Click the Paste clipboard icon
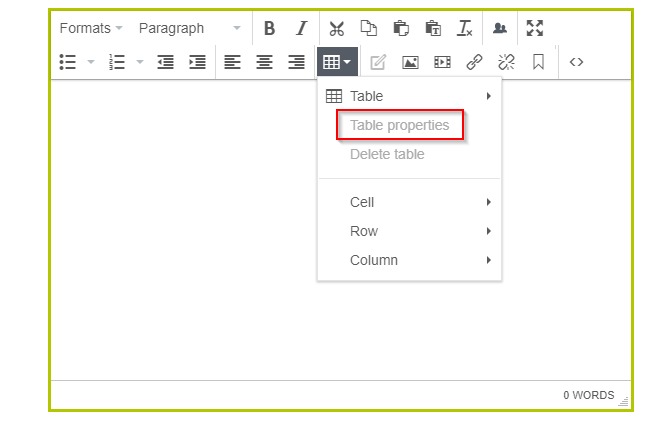 point(401,29)
